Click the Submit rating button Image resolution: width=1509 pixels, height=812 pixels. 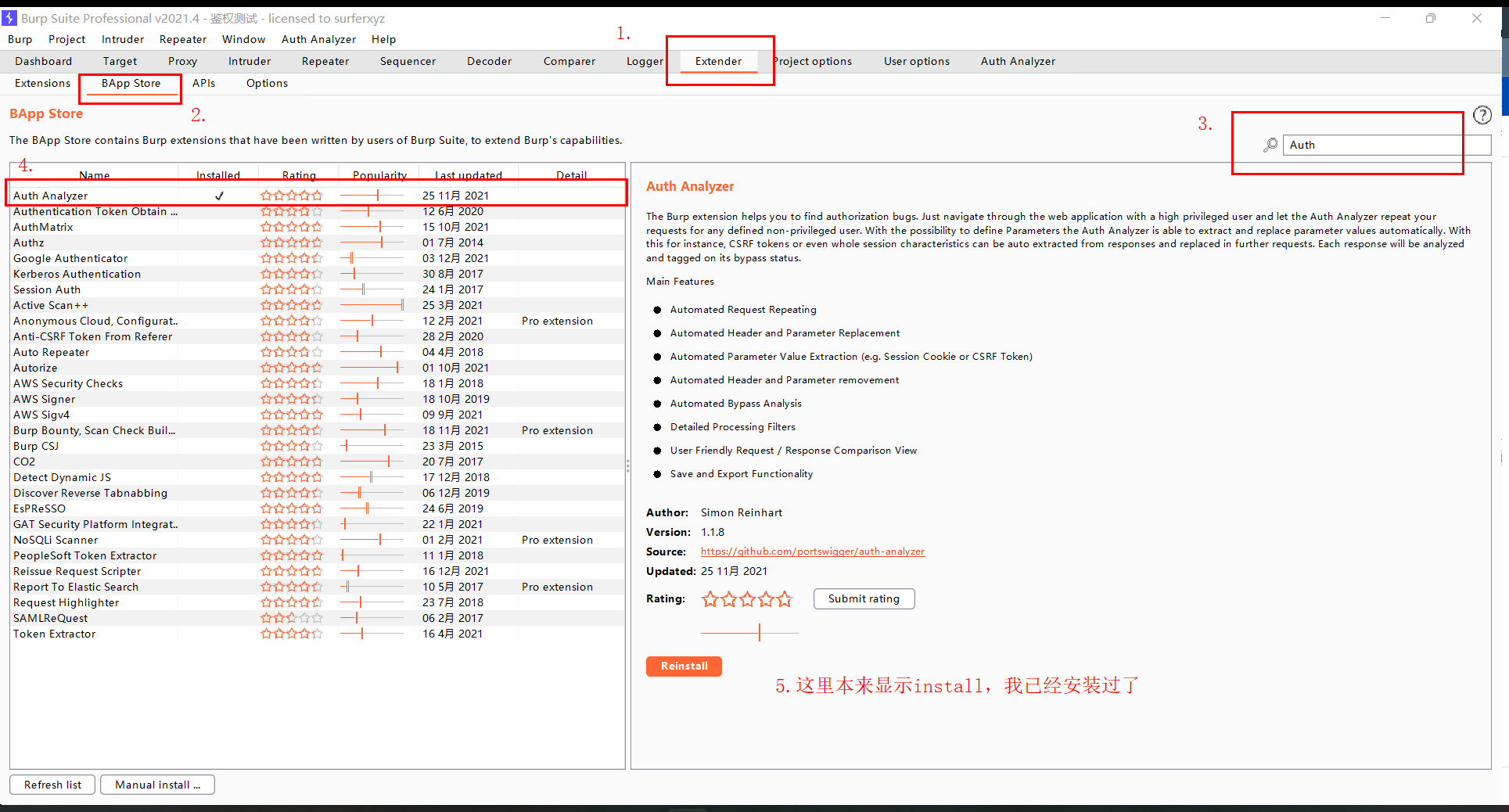(x=864, y=598)
